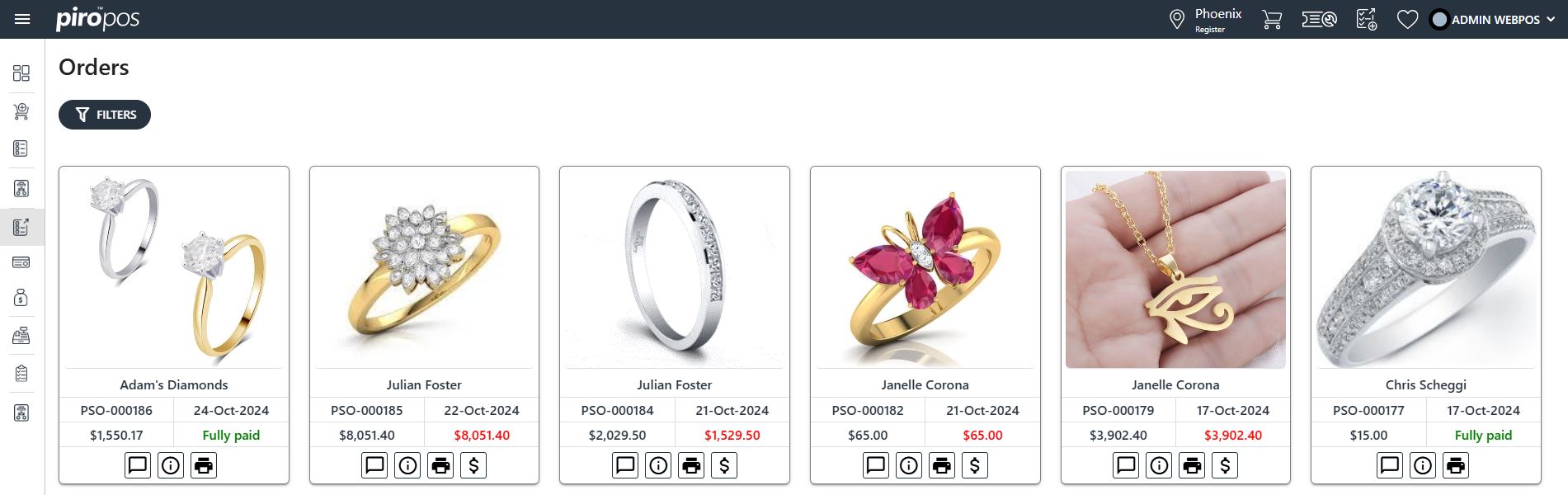
Task: Open the FILTERS panel
Action: (105, 115)
